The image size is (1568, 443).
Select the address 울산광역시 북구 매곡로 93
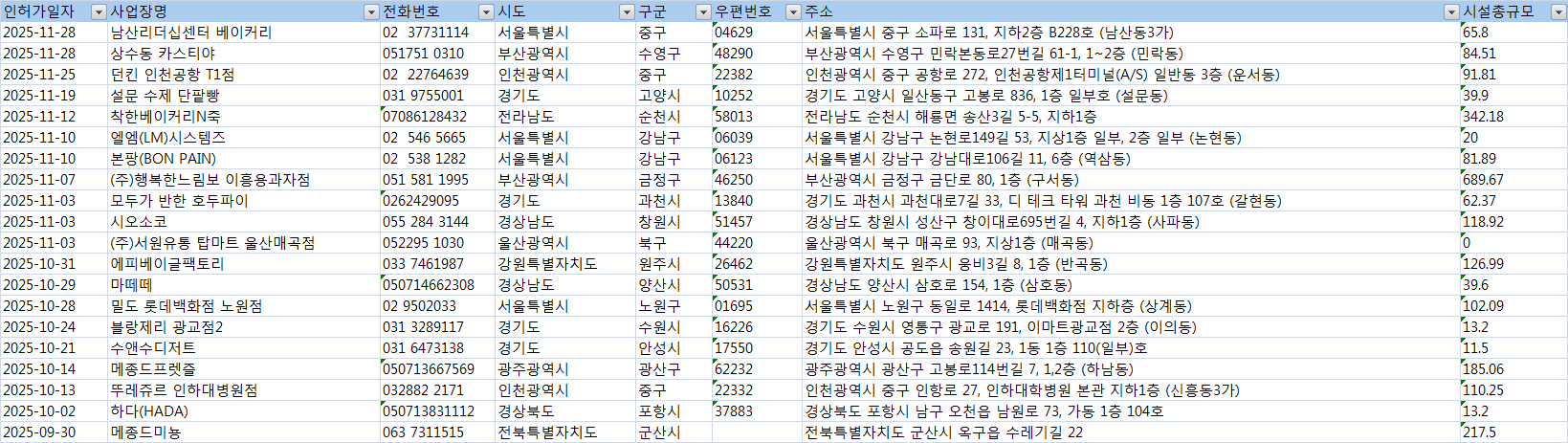(1131, 243)
